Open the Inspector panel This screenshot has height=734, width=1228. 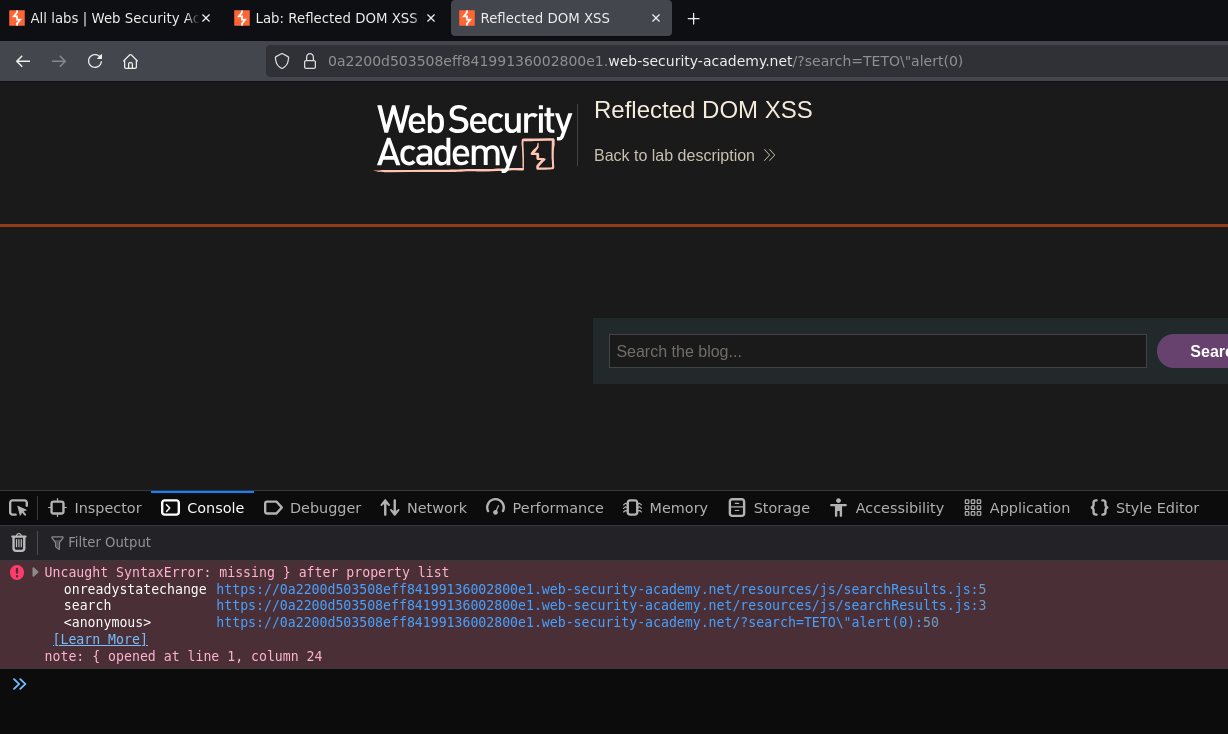(95, 508)
